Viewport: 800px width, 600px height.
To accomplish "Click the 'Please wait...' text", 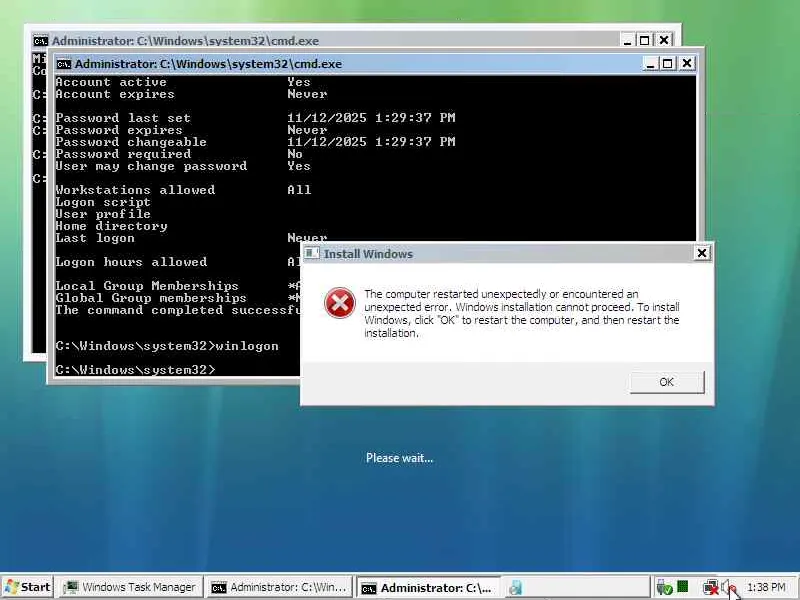I will [x=399, y=458].
